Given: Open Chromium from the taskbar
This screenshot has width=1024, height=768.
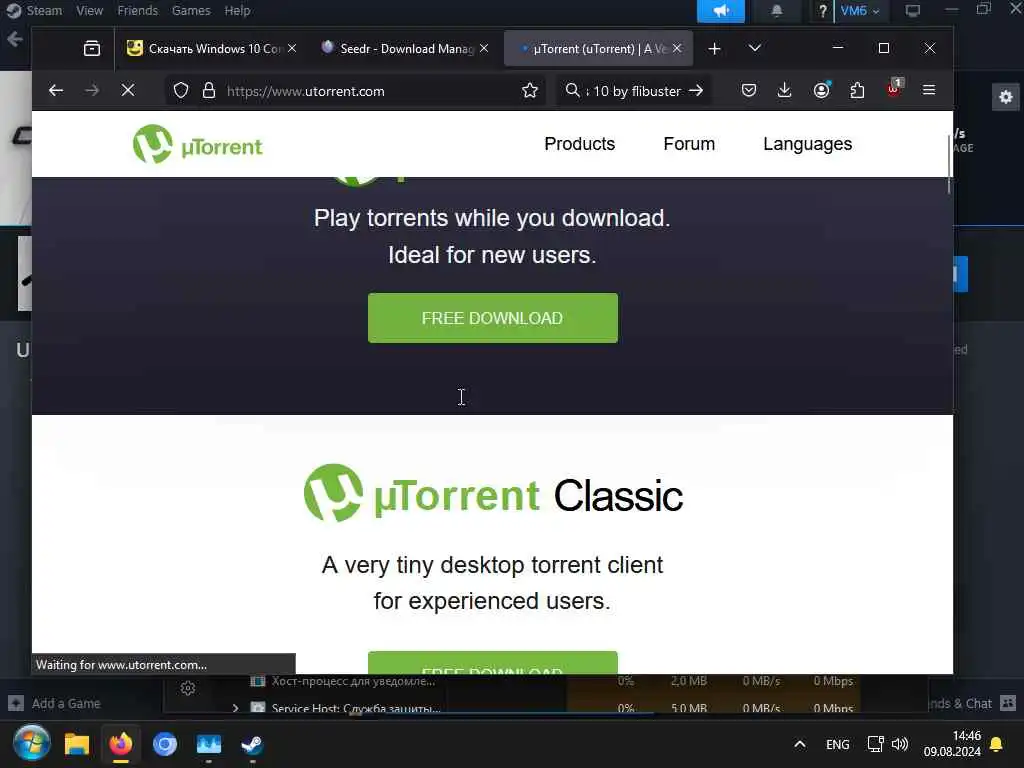Looking at the screenshot, I should 165,744.
